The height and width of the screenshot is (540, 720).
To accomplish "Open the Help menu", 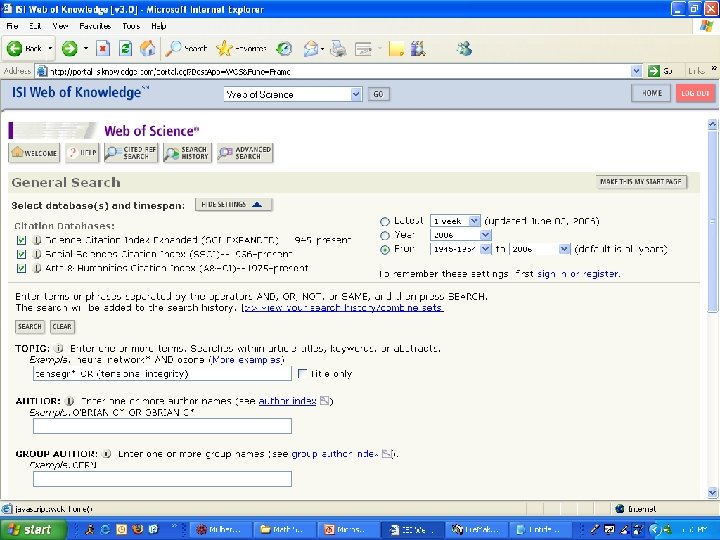I will [158, 26].
